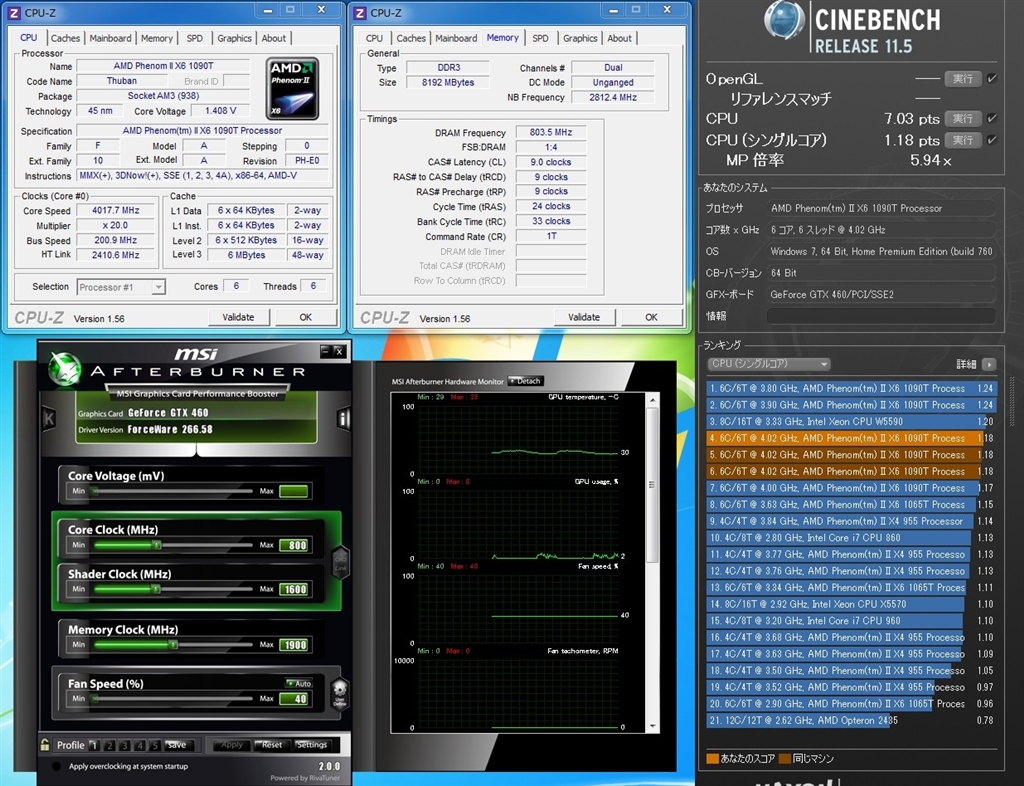Image resolution: width=1024 pixels, height=786 pixels.
Task: Open the Afterburner information i icon
Action: pyautogui.click(x=343, y=419)
